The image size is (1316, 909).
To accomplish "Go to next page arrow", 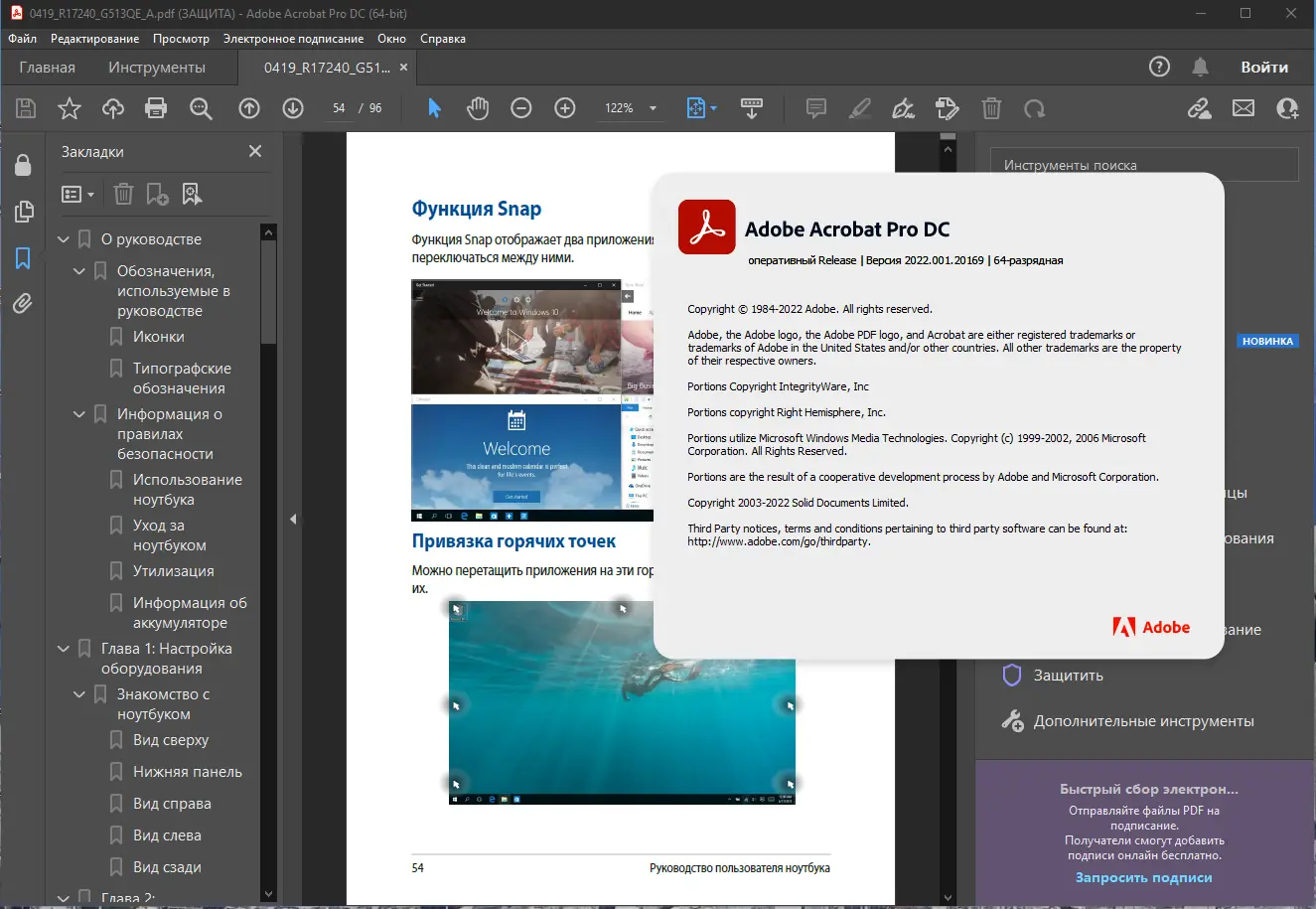I will (293, 108).
